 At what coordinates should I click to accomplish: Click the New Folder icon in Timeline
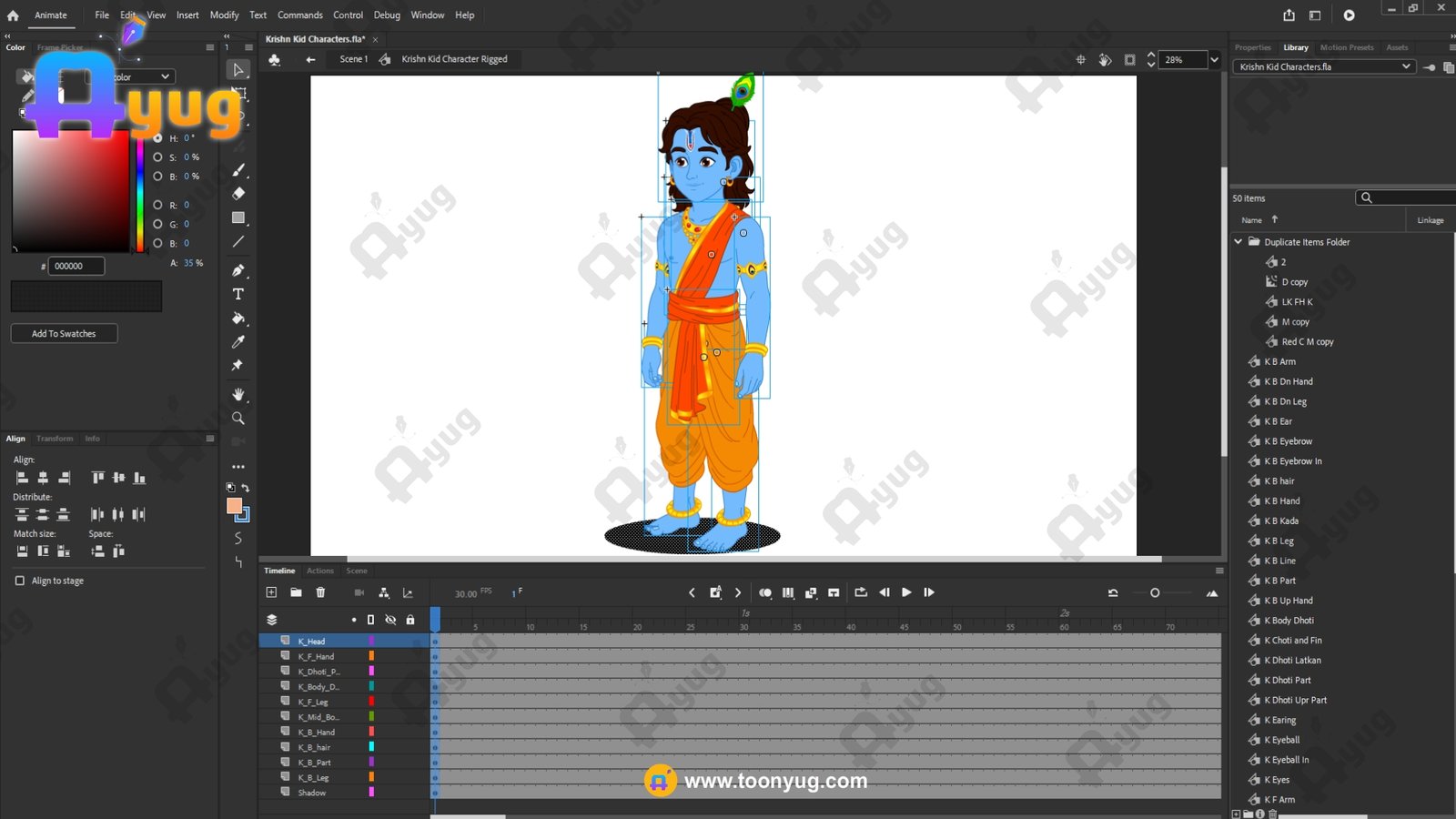296,592
